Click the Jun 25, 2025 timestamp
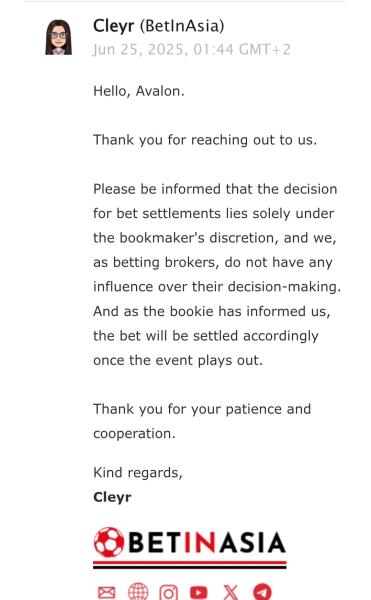371x600 pixels. pos(191,50)
